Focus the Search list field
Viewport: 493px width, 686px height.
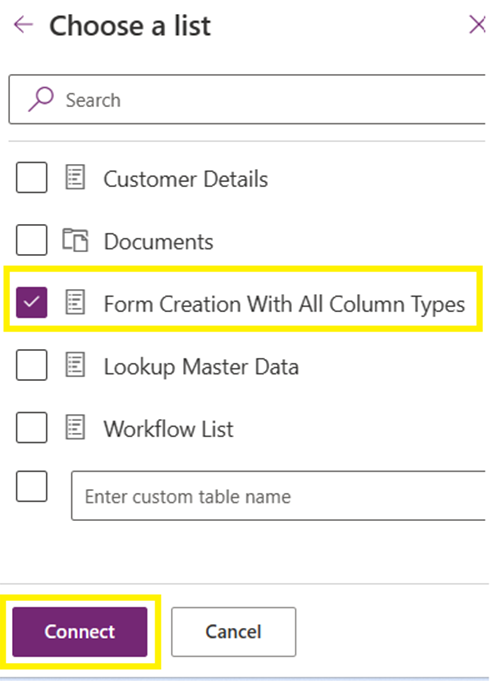[247, 99]
